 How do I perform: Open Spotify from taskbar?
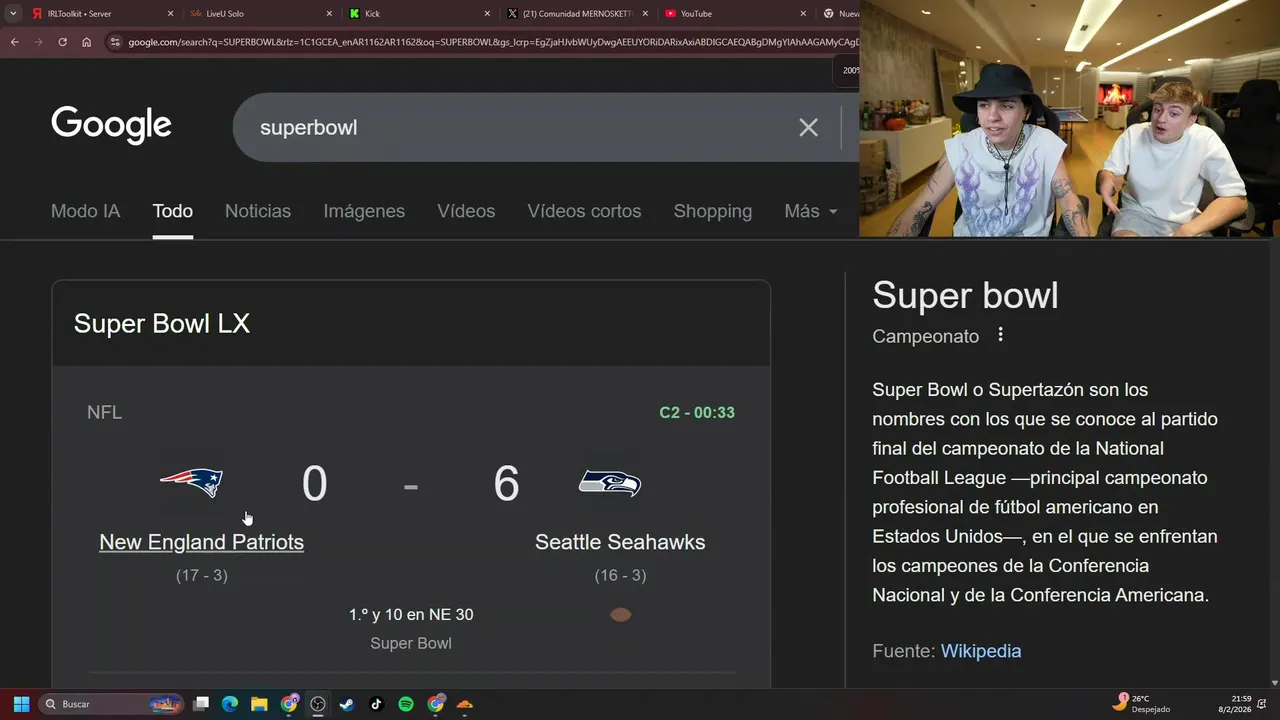point(406,704)
